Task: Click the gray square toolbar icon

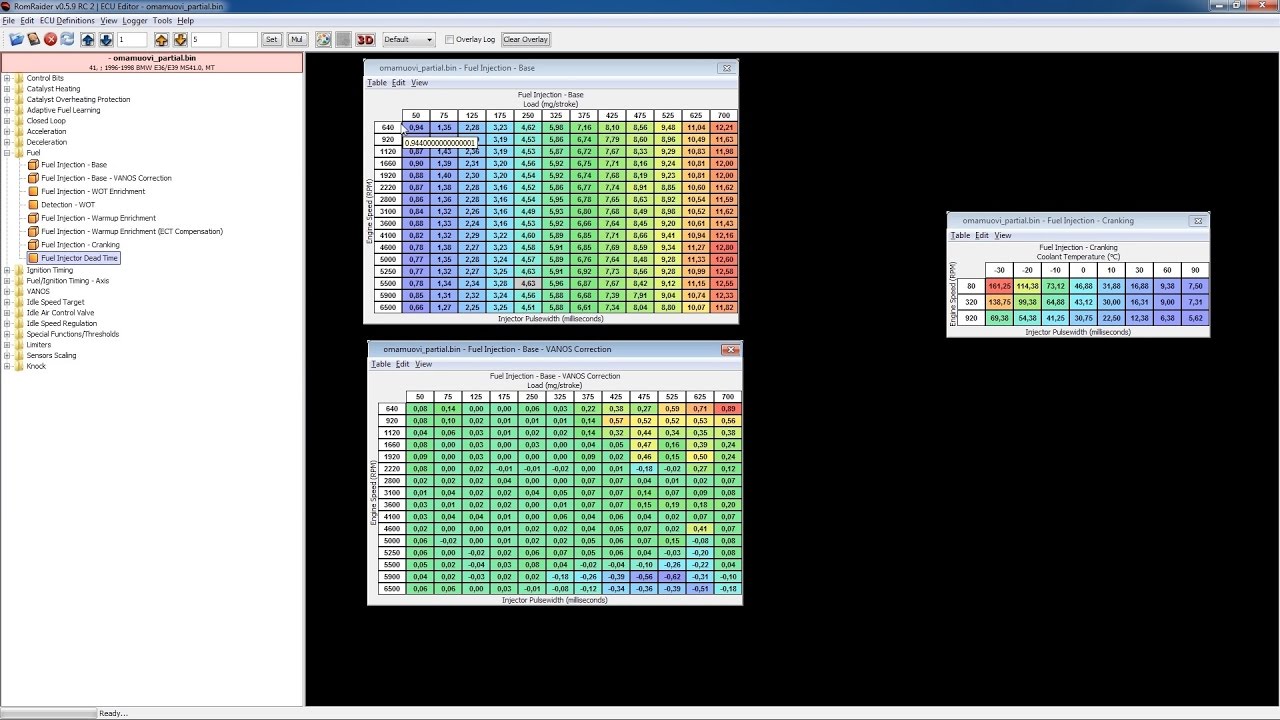Action: point(343,39)
